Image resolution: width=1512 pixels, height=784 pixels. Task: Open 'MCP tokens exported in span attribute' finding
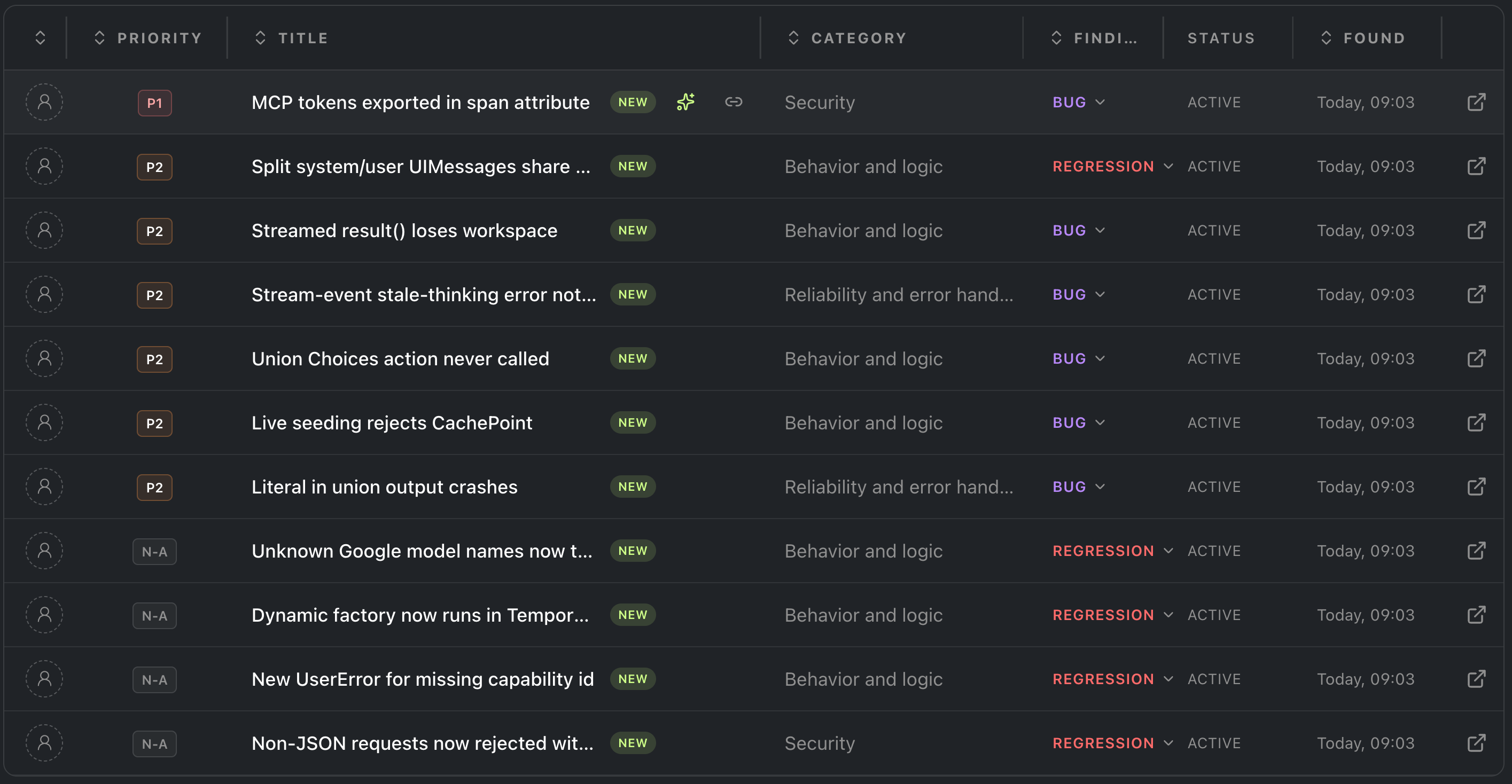[x=420, y=102]
